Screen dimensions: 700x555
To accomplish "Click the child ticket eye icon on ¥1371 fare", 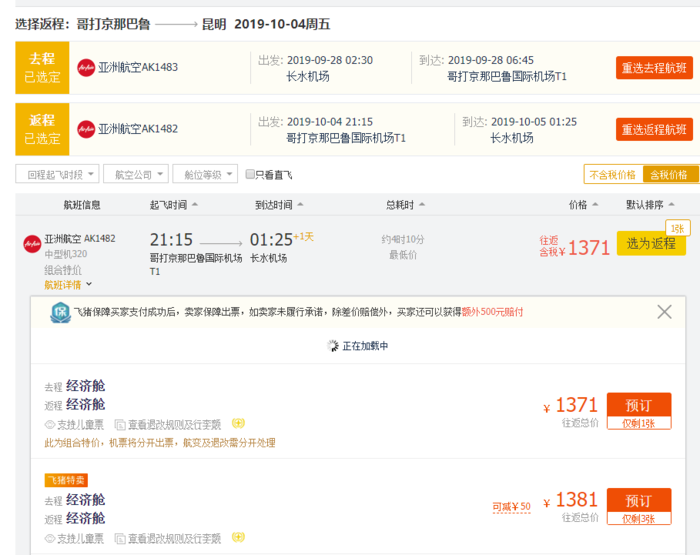I will point(50,424).
